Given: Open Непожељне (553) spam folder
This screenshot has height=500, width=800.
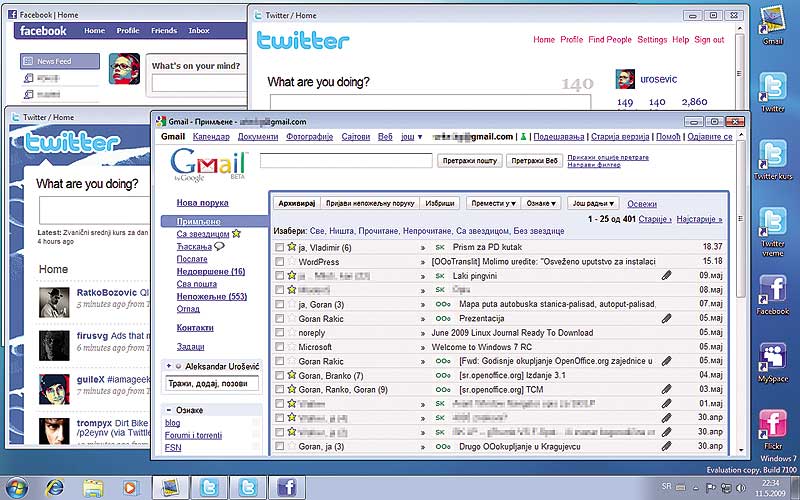Looking at the screenshot, I should 212,296.
